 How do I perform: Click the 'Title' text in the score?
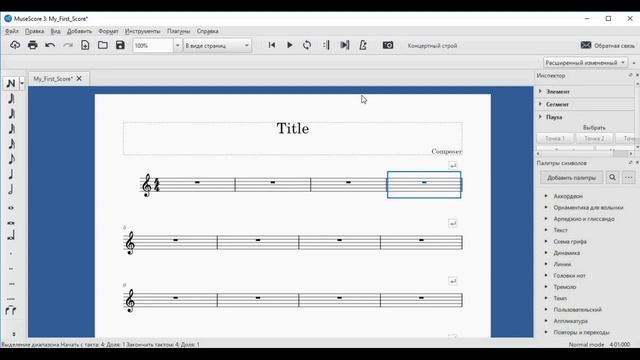293,129
